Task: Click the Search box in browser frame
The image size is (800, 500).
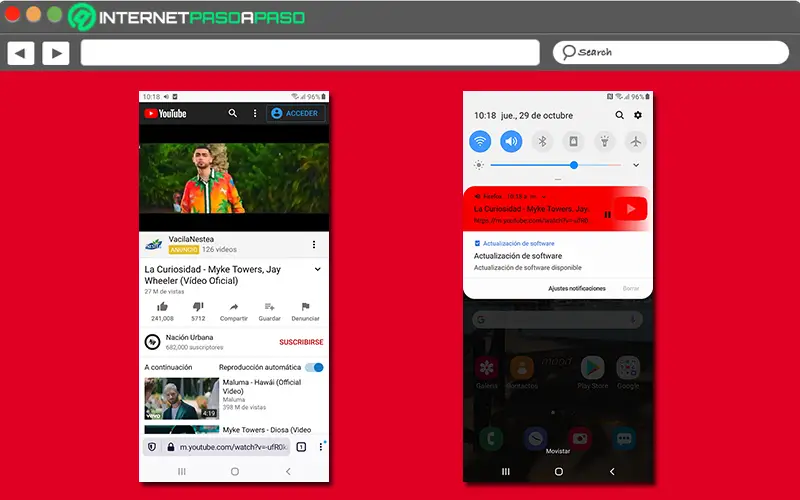Action: [670, 53]
